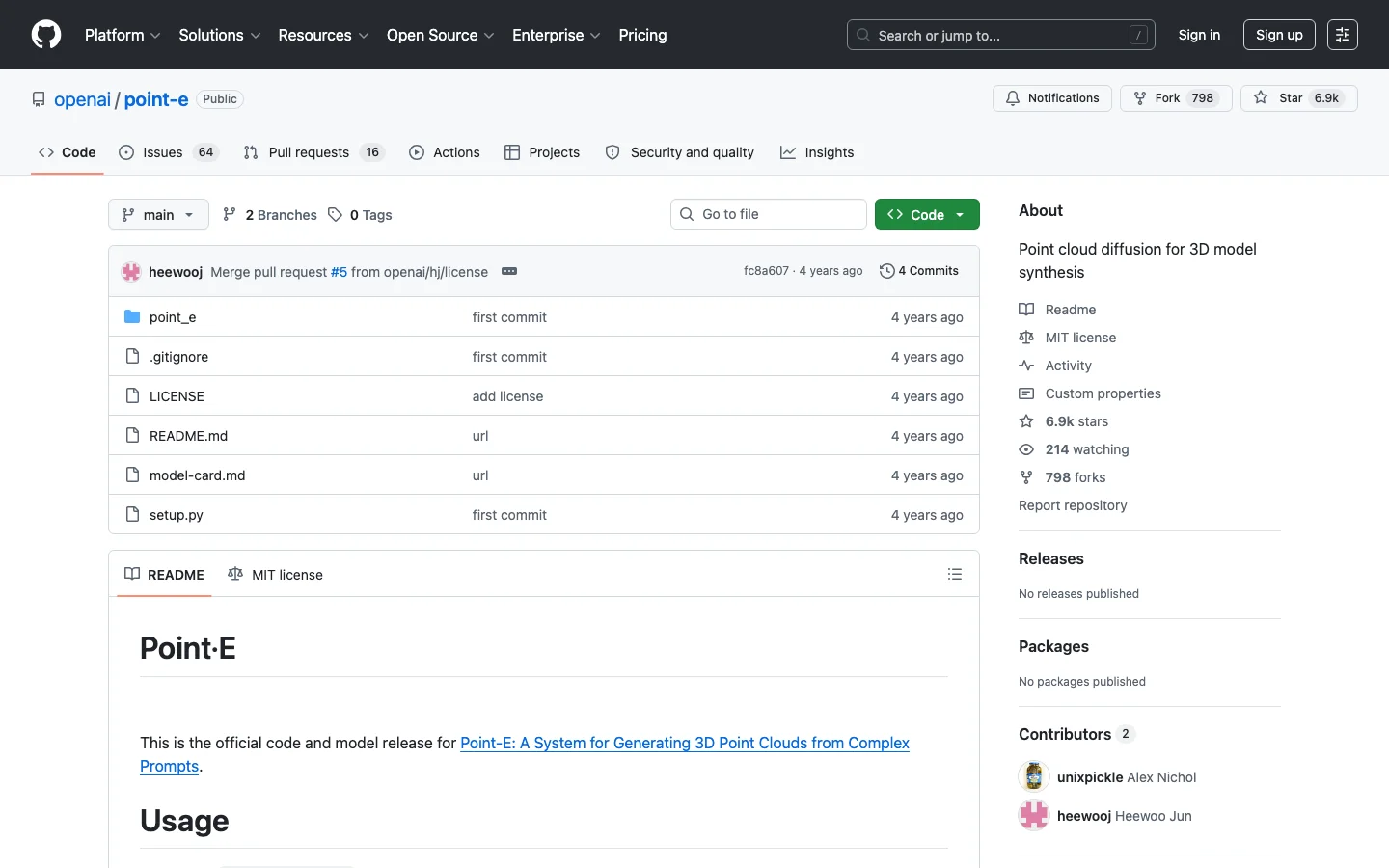Click the file icon beside model-card.md
Screen dimensions: 1389x868
pos(132,475)
